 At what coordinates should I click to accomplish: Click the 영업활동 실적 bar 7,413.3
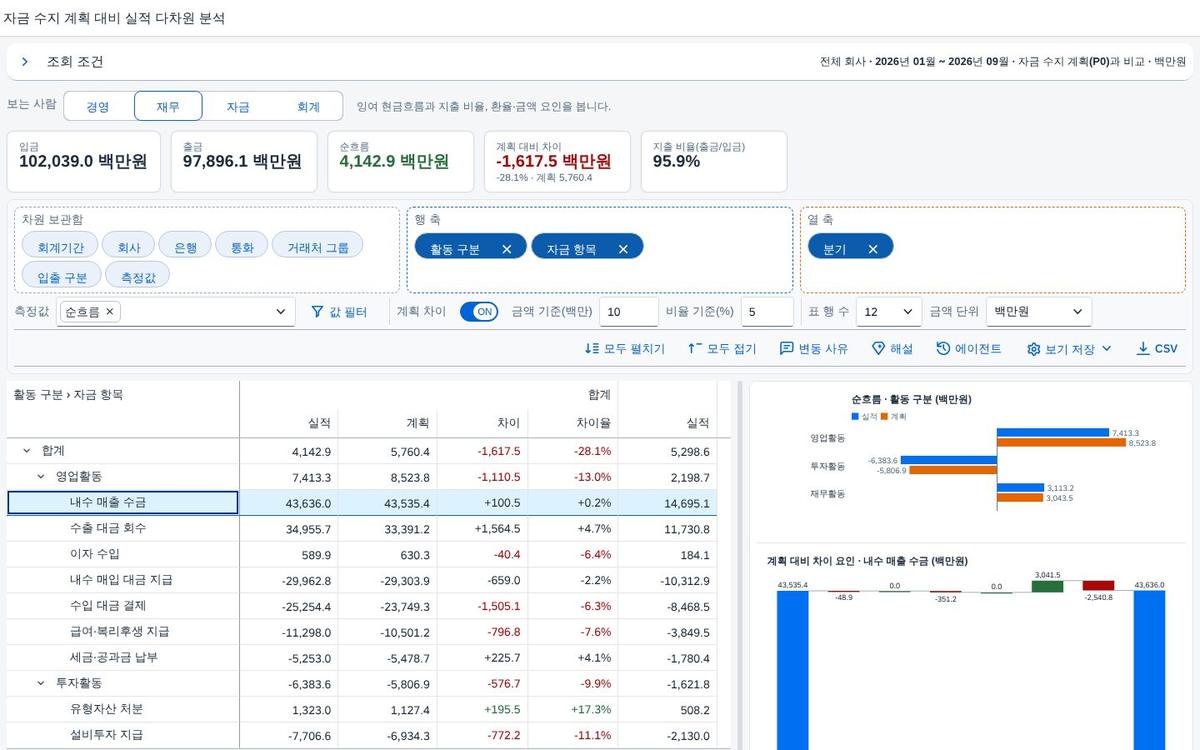[1053, 433]
